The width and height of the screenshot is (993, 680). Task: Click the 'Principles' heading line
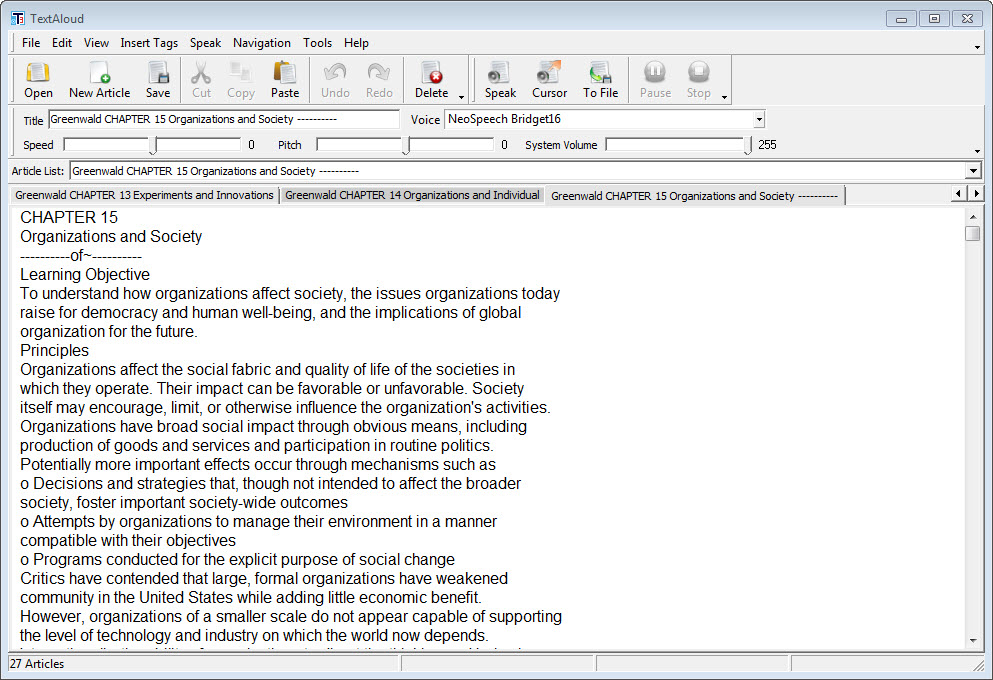54,351
